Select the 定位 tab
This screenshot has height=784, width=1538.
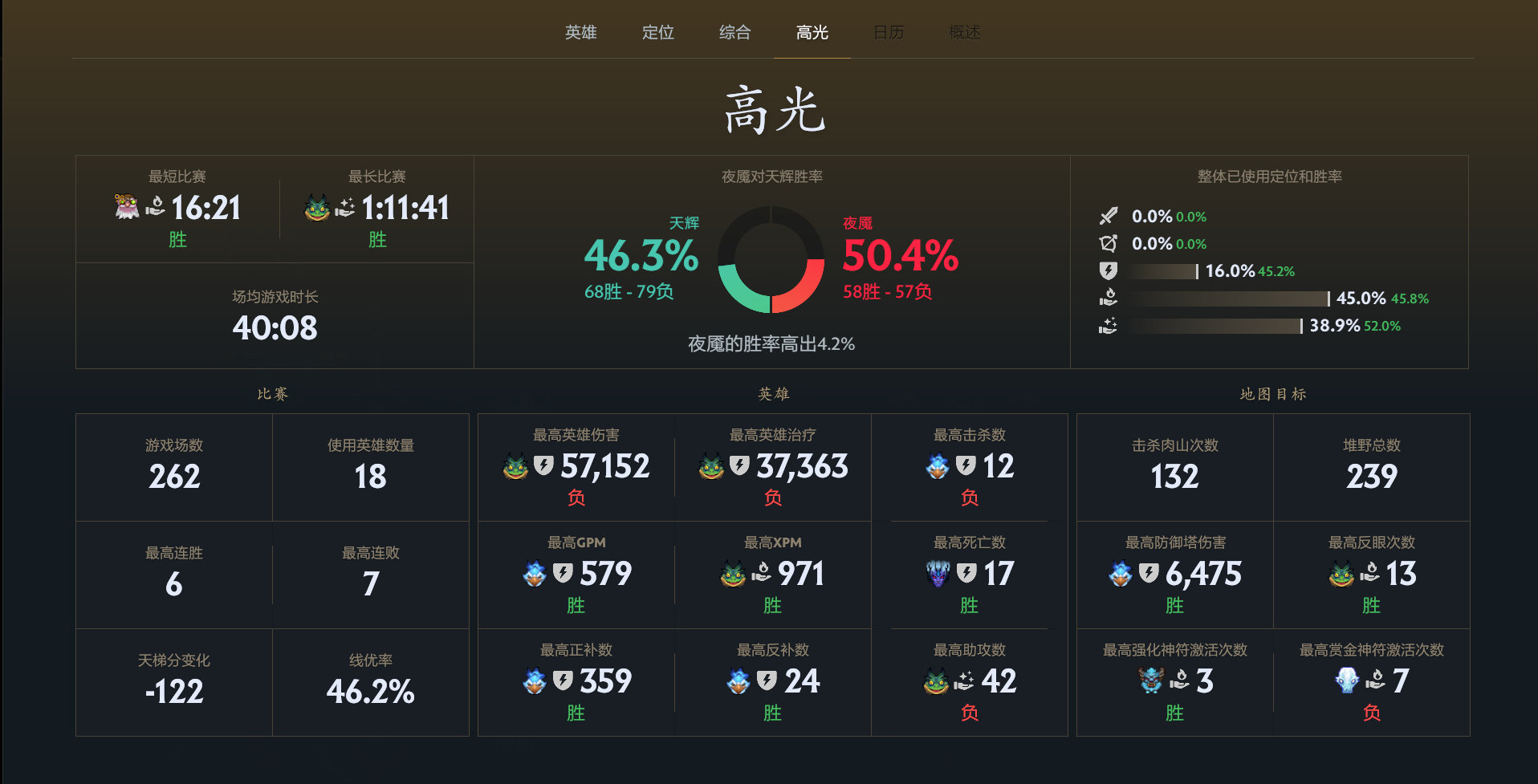click(658, 33)
